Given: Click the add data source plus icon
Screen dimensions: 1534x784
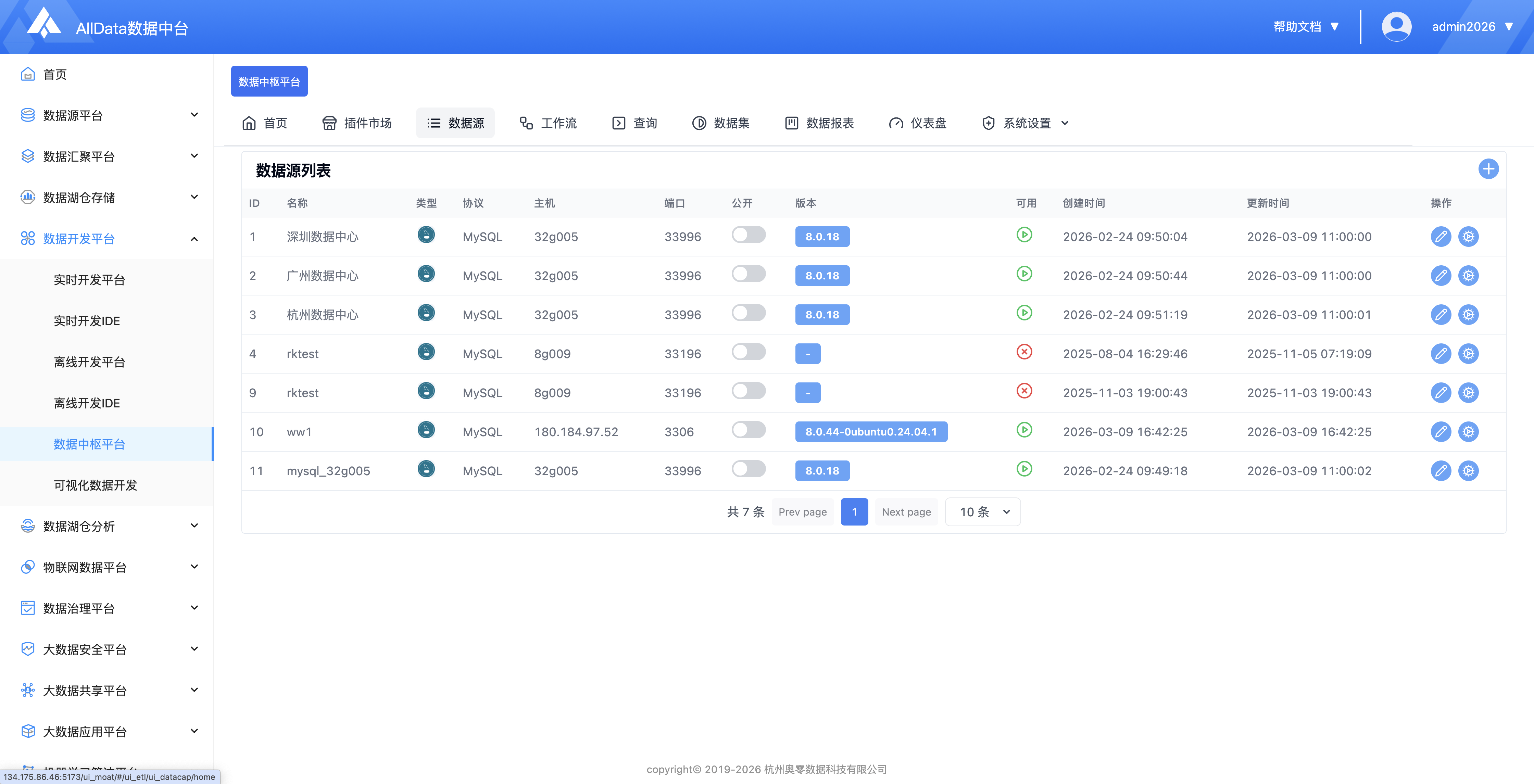Looking at the screenshot, I should click(1488, 169).
